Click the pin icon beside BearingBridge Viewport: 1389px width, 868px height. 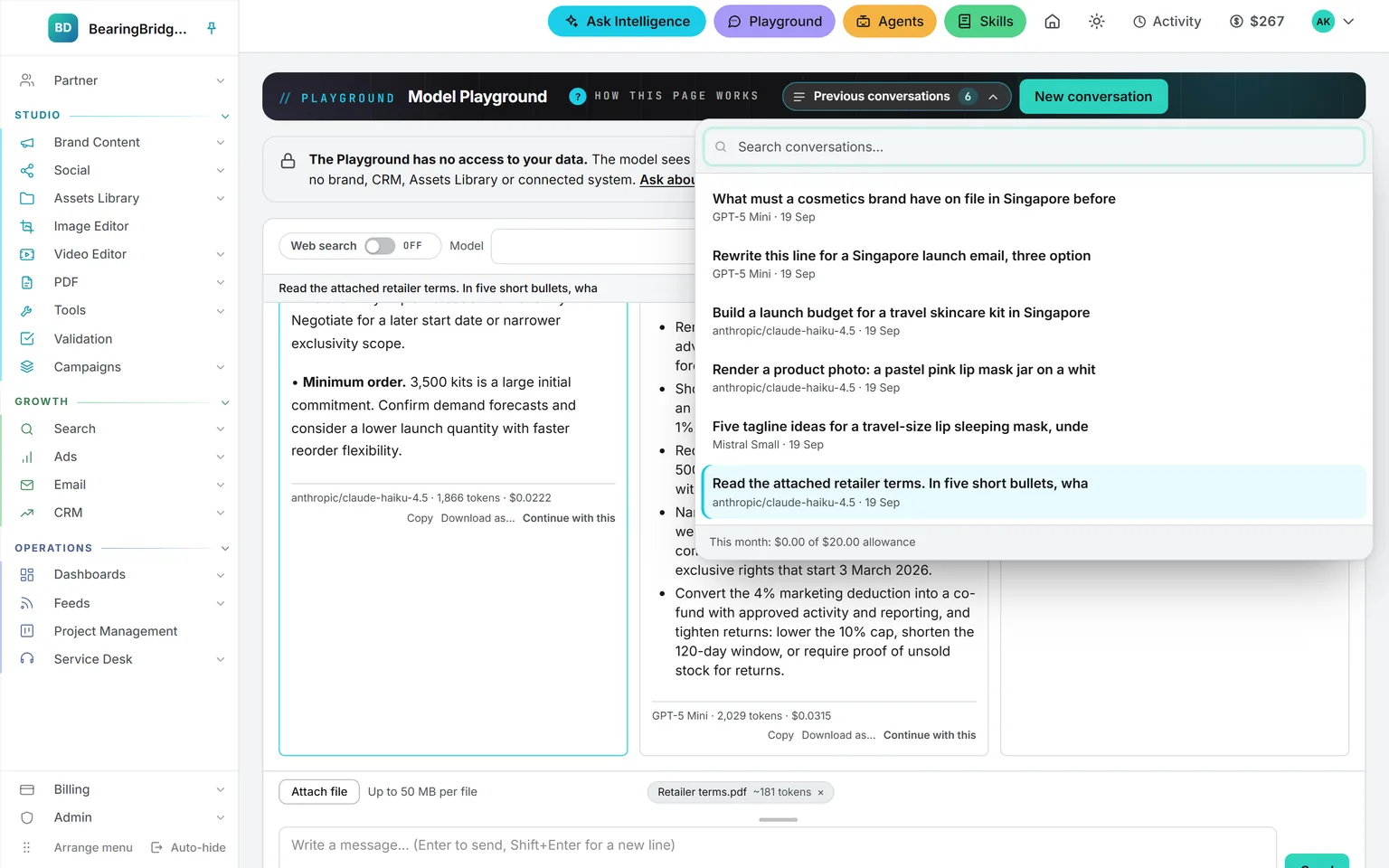212,28
